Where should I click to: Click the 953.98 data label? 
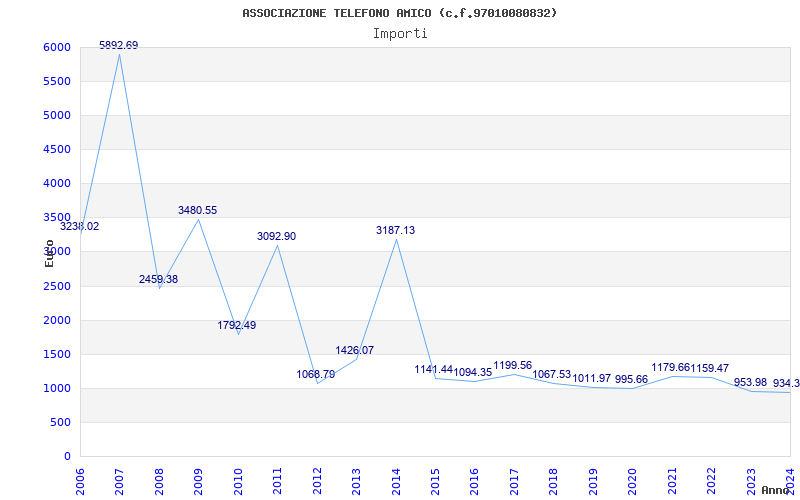pos(751,383)
